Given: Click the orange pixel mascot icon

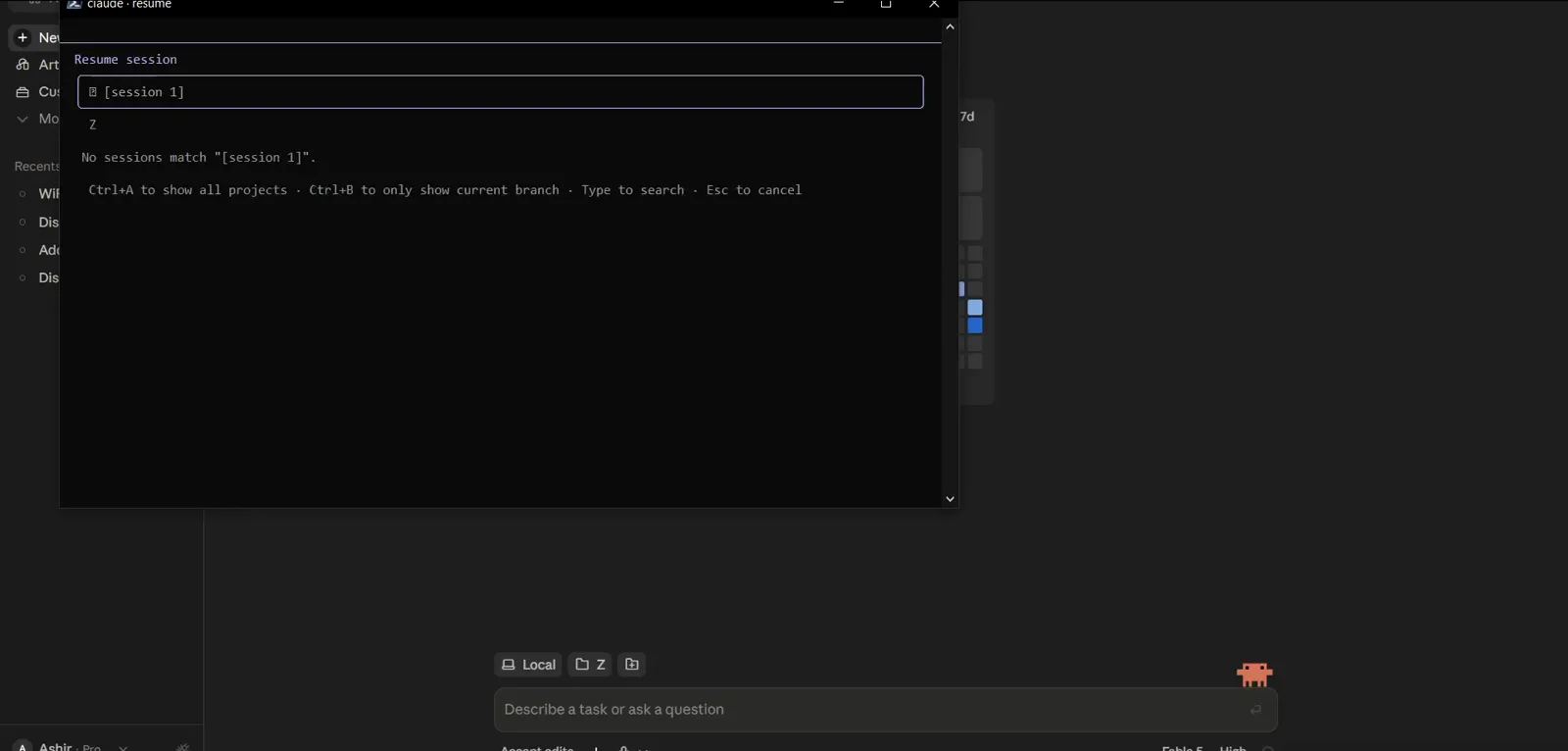Looking at the screenshot, I should pos(1254,675).
